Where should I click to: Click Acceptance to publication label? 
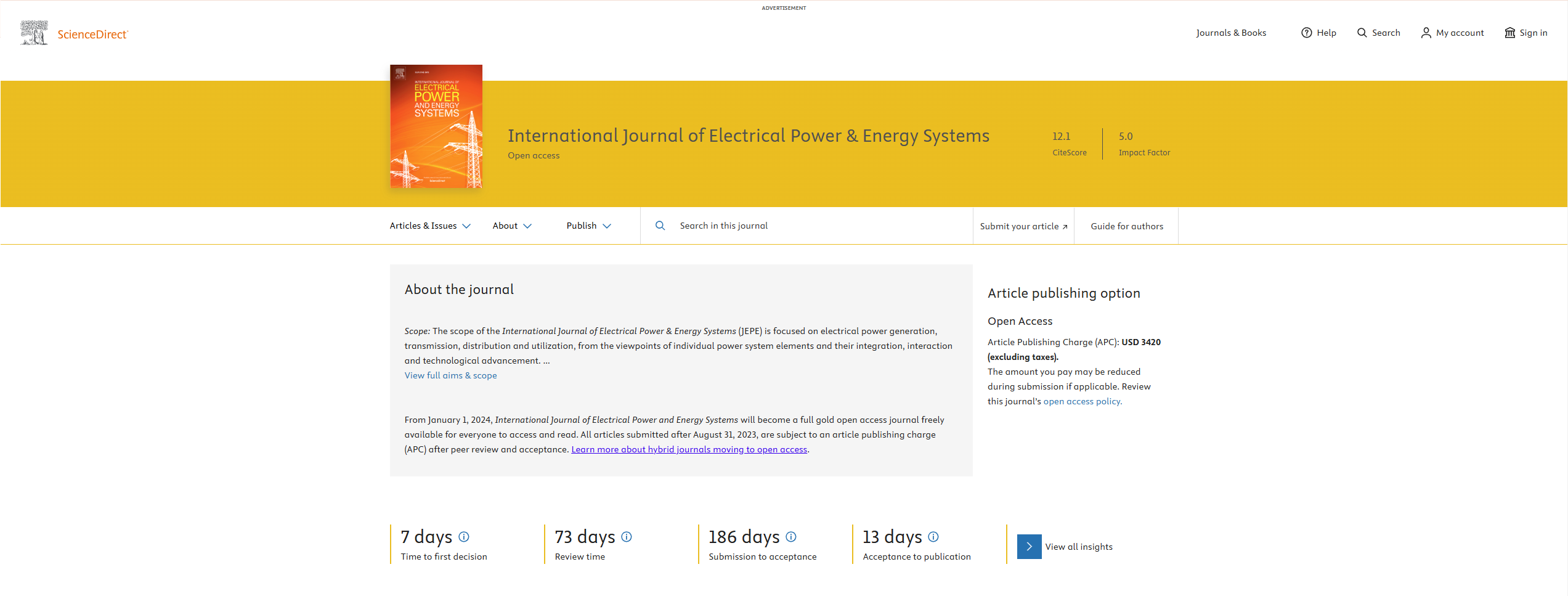[916, 557]
